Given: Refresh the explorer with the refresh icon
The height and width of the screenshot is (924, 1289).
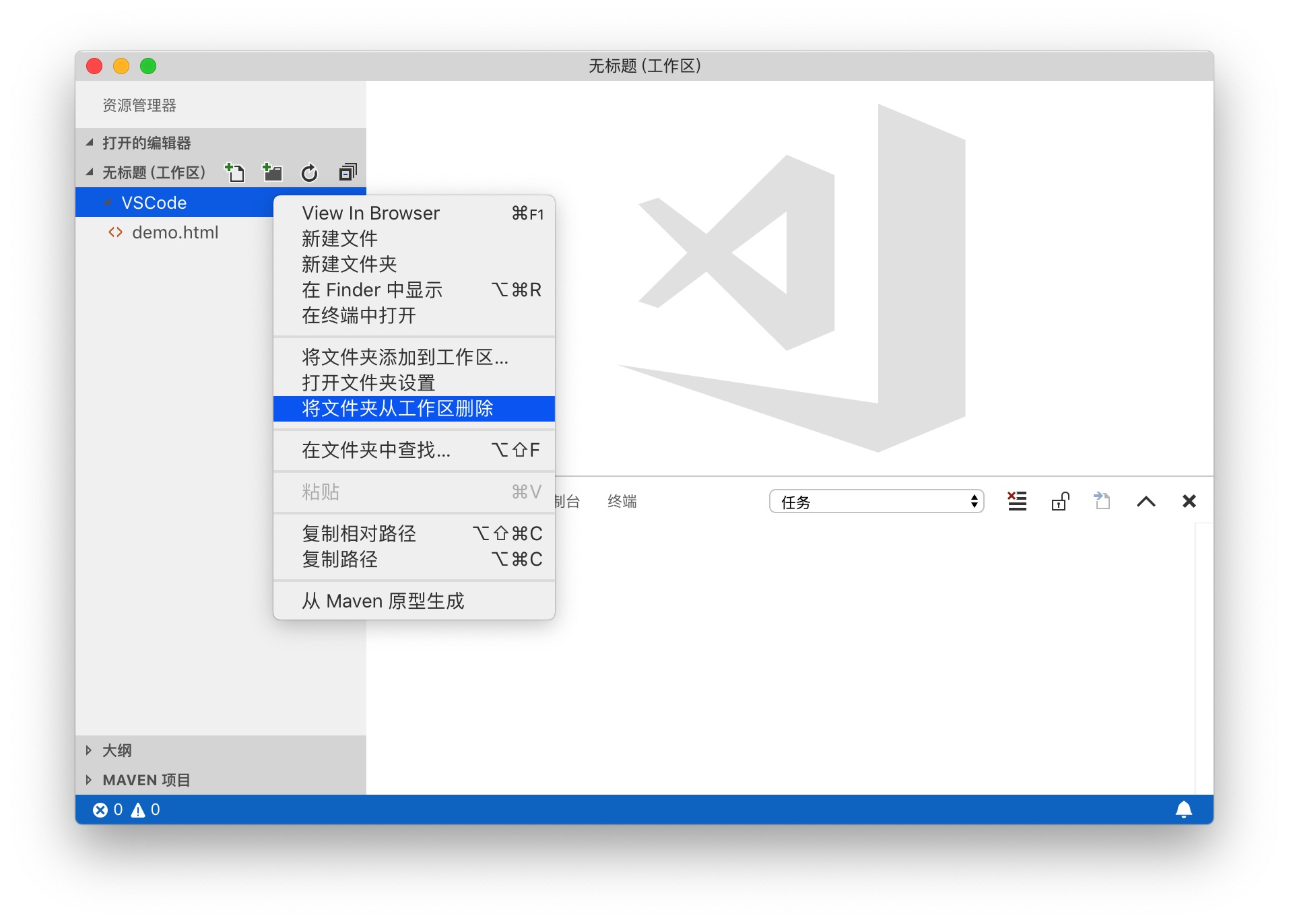Looking at the screenshot, I should tap(309, 173).
